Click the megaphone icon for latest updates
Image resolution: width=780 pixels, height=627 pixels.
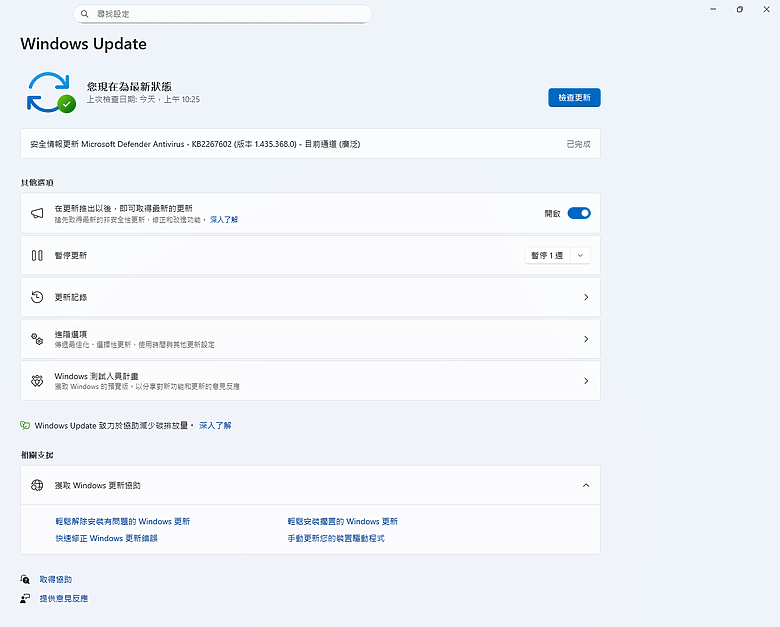pos(37,213)
